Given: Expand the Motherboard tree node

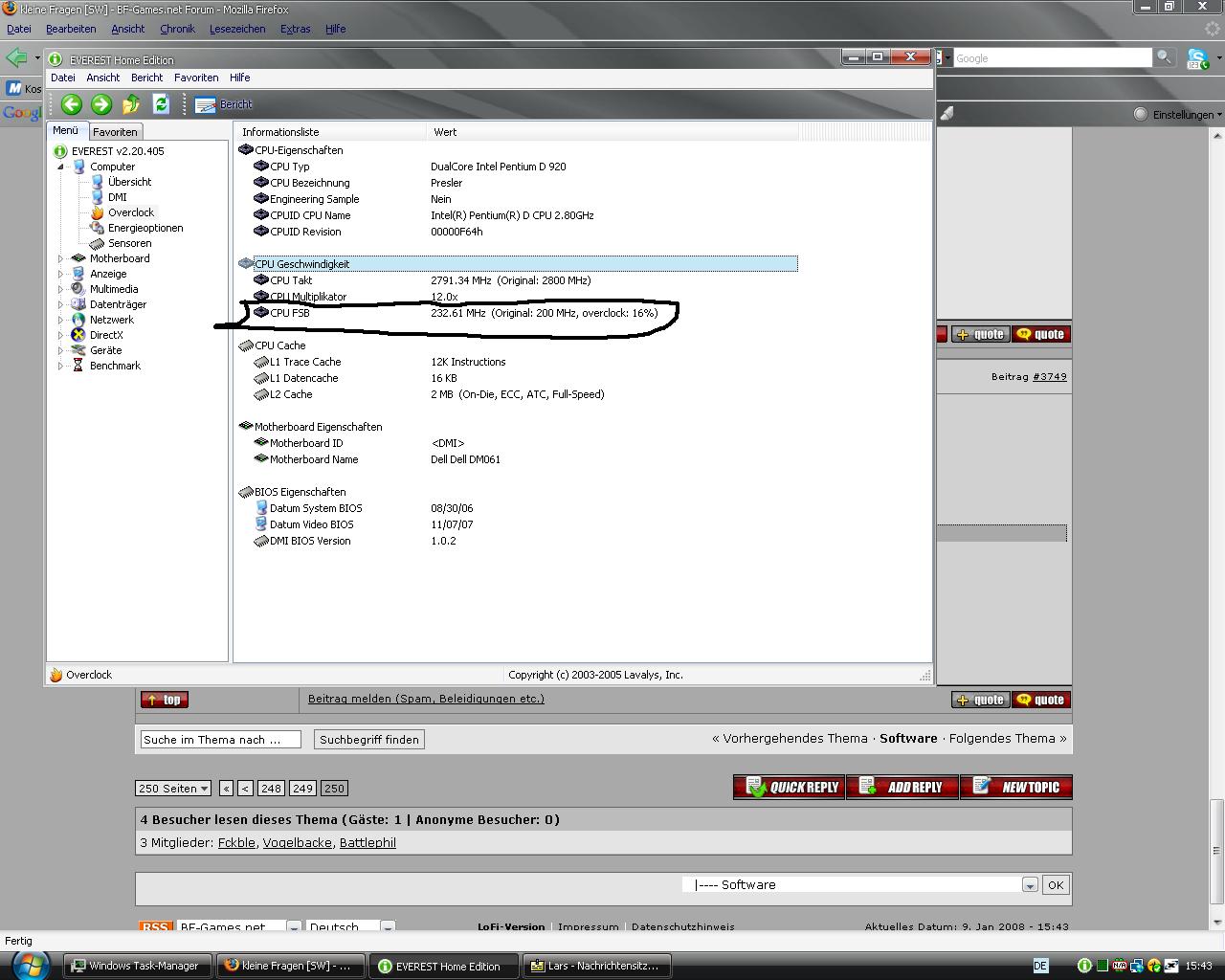Looking at the screenshot, I should pyautogui.click(x=60, y=258).
